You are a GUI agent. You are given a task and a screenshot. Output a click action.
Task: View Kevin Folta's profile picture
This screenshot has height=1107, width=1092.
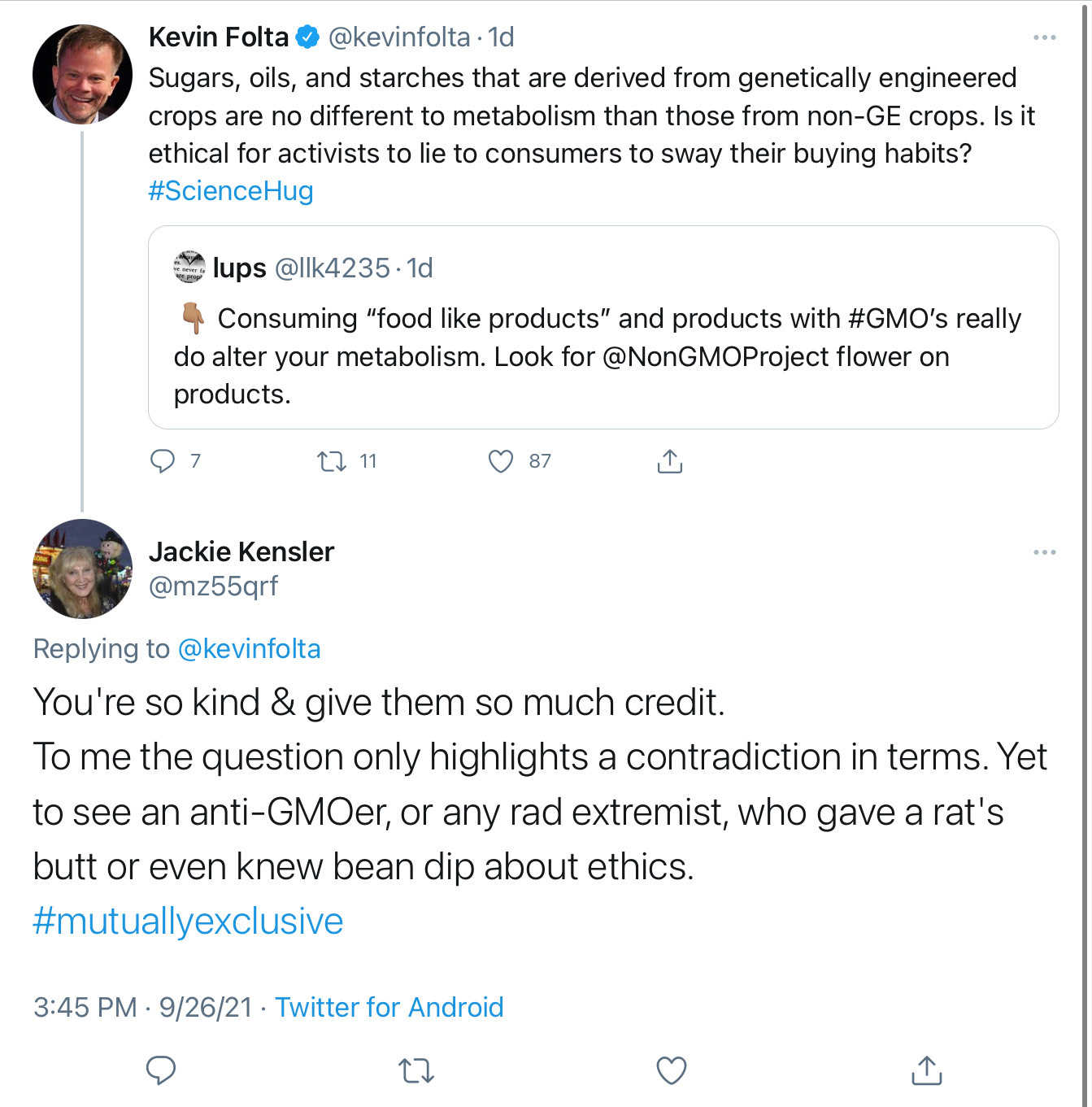pyautogui.click(x=82, y=74)
